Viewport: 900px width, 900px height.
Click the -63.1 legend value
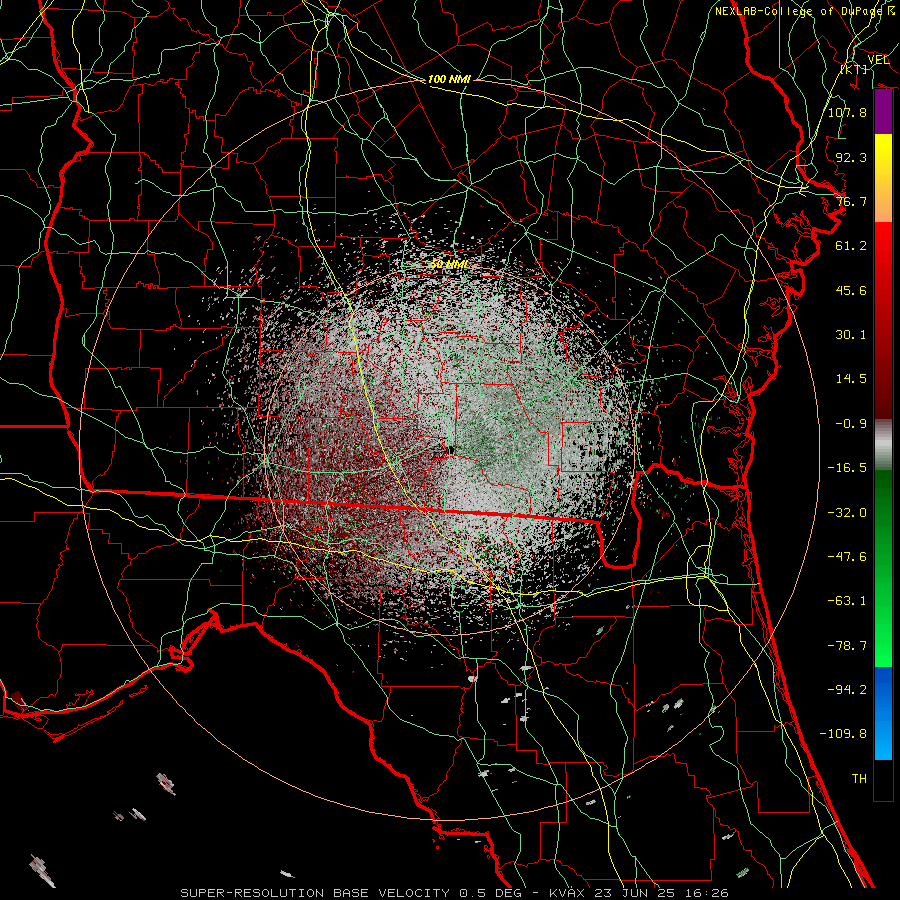848,601
